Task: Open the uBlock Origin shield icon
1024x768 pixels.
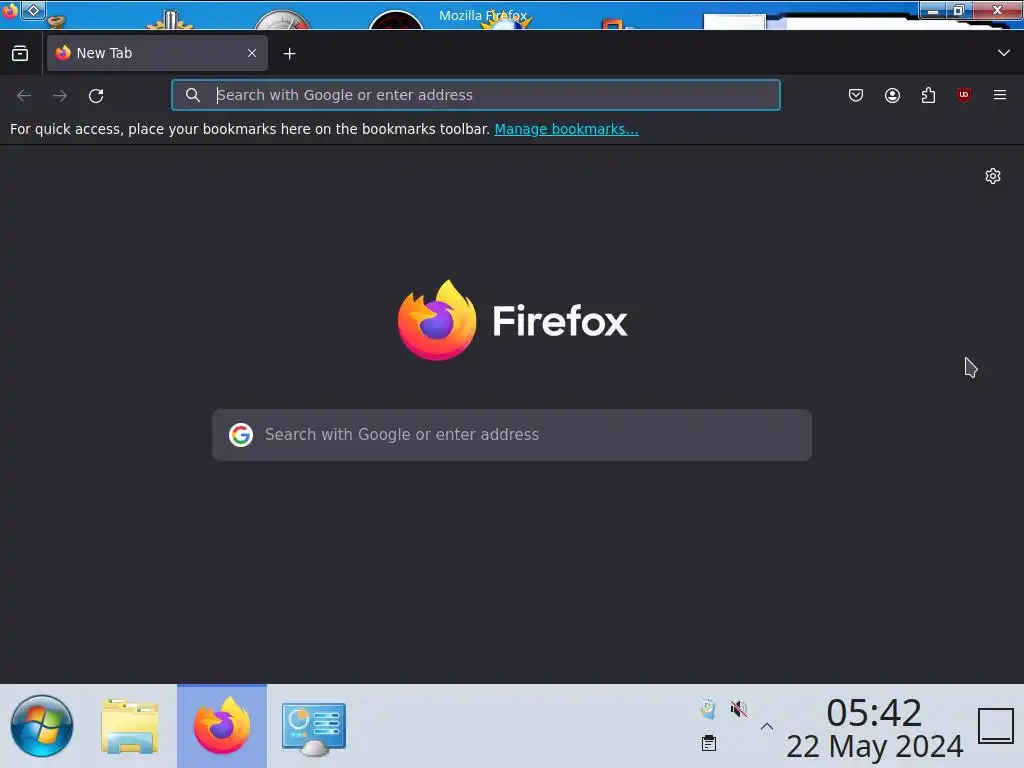Action: click(x=964, y=95)
